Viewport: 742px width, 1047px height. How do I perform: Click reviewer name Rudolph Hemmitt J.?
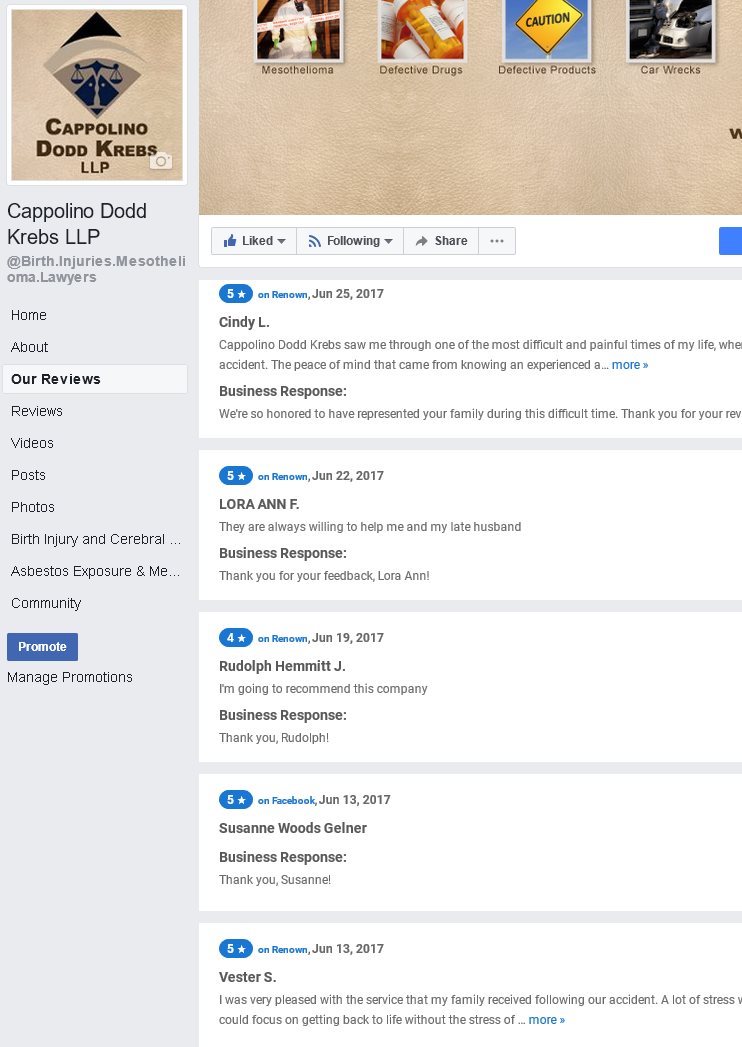[282, 666]
